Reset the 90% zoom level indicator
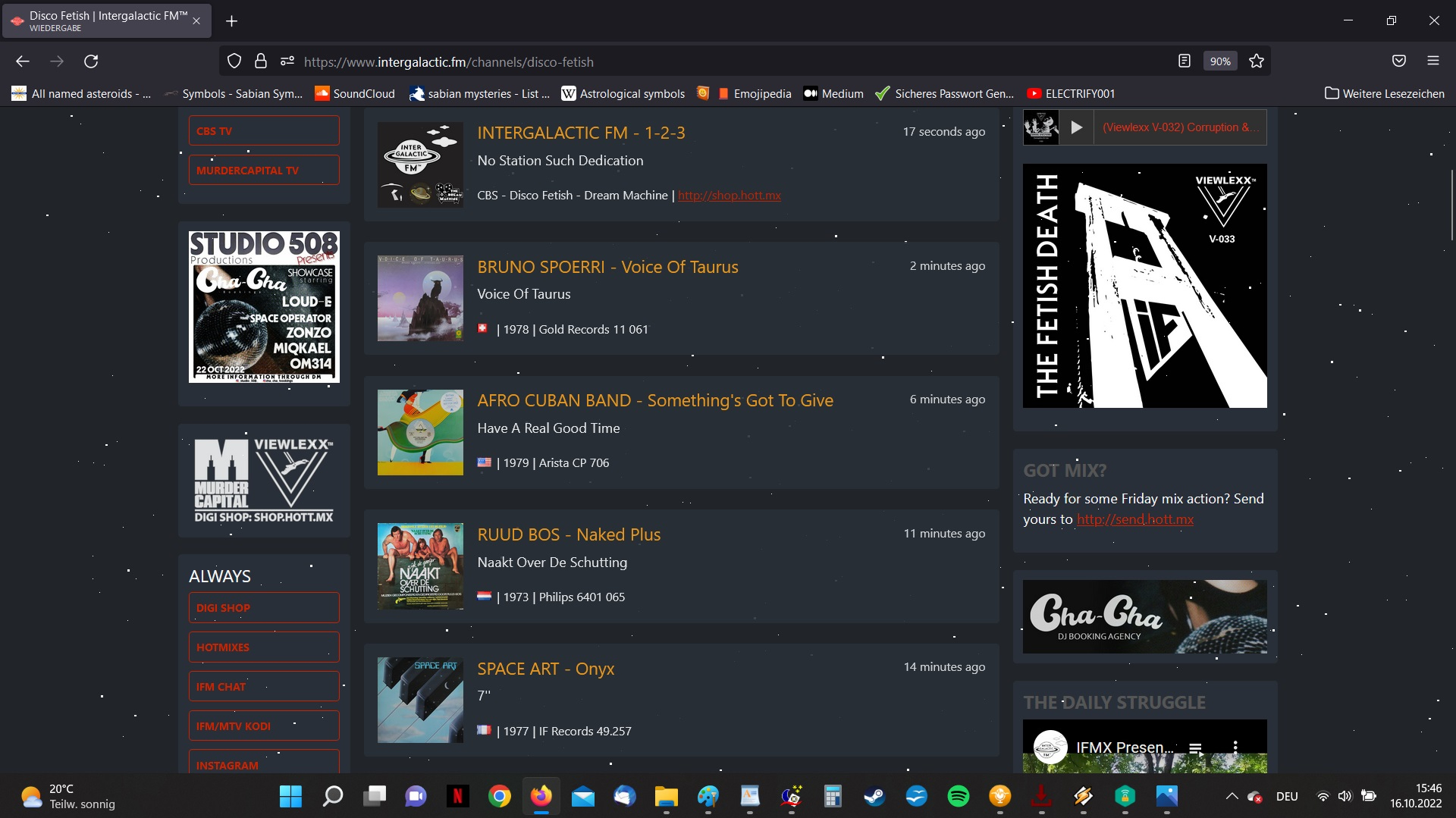This screenshot has width=1456, height=818. coord(1219,61)
